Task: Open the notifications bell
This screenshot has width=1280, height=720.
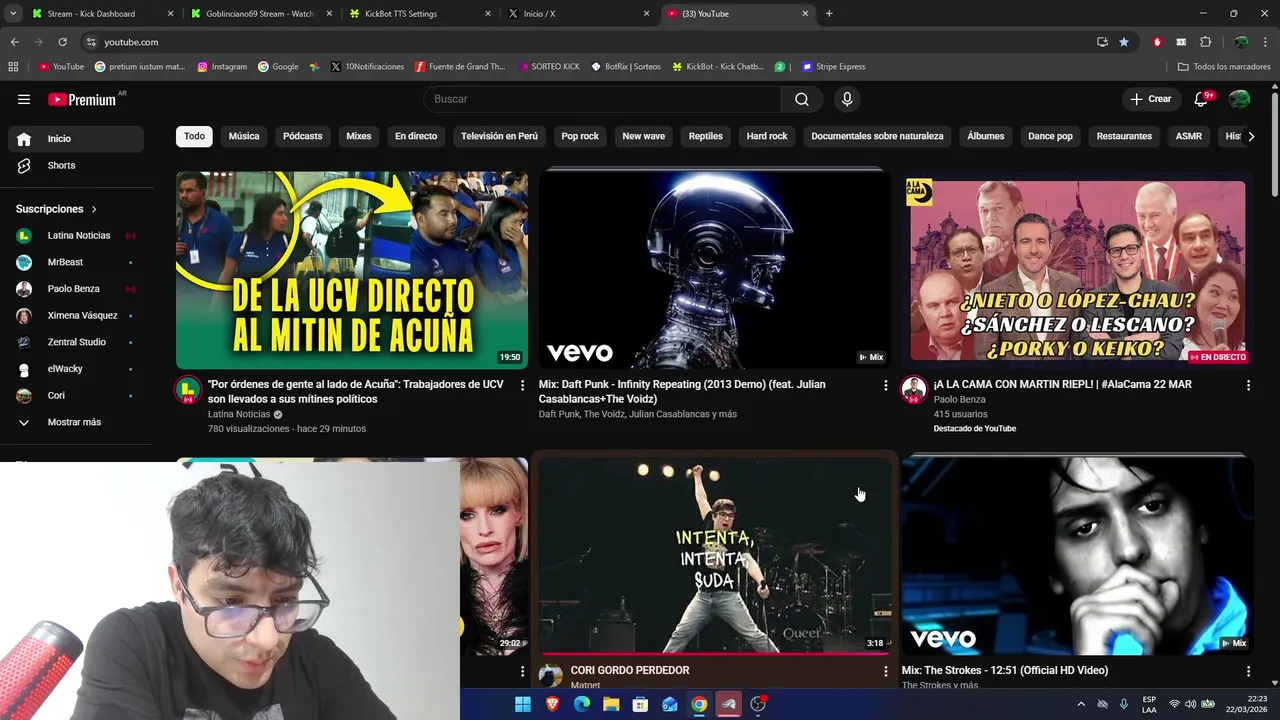Action: click(1202, 99)
